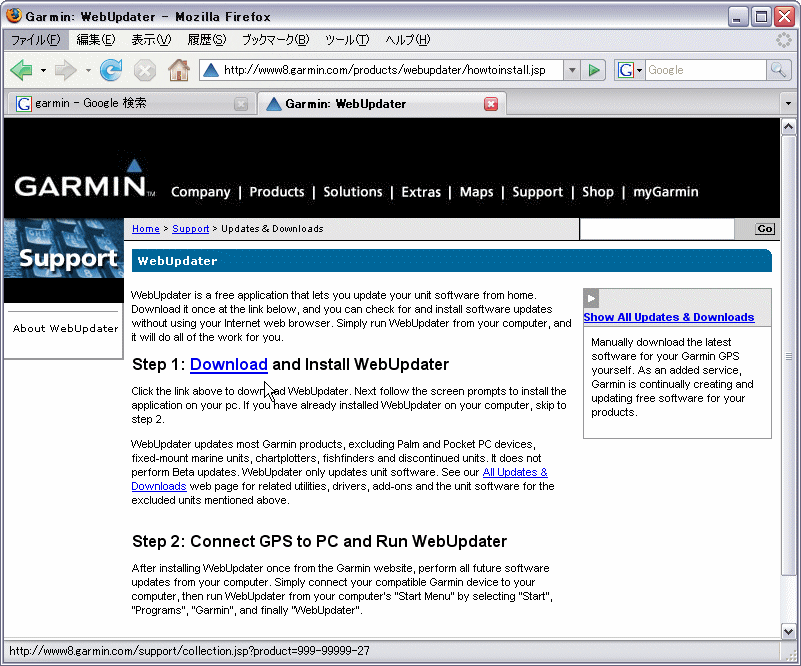Open the Shop navigation item

tap(598, 192)
